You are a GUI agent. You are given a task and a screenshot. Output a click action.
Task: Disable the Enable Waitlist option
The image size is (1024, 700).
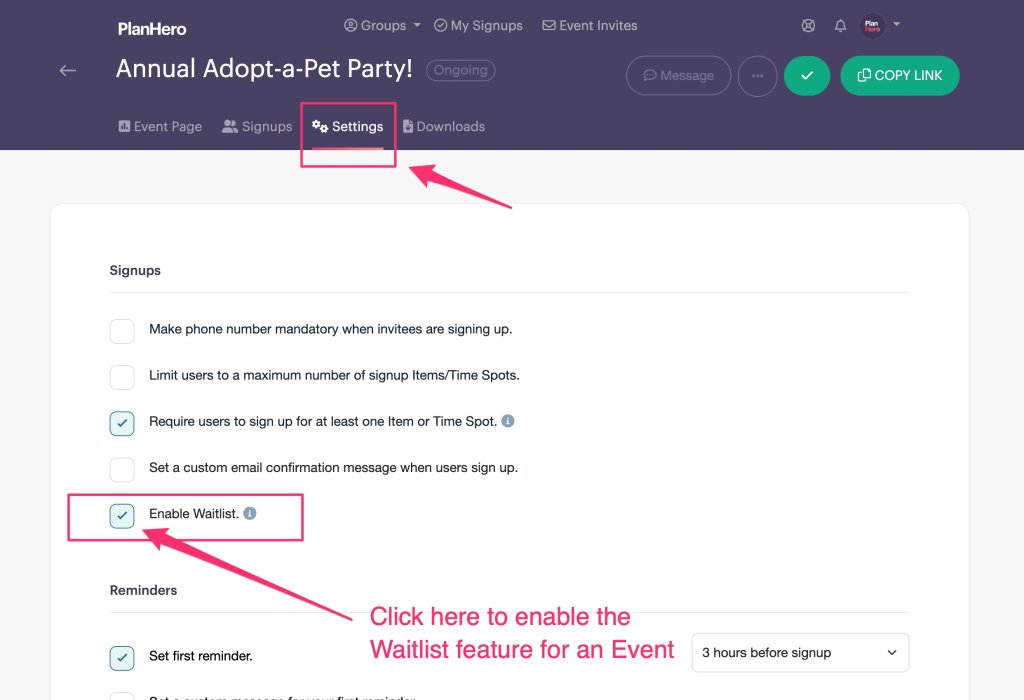pos(122,515)
